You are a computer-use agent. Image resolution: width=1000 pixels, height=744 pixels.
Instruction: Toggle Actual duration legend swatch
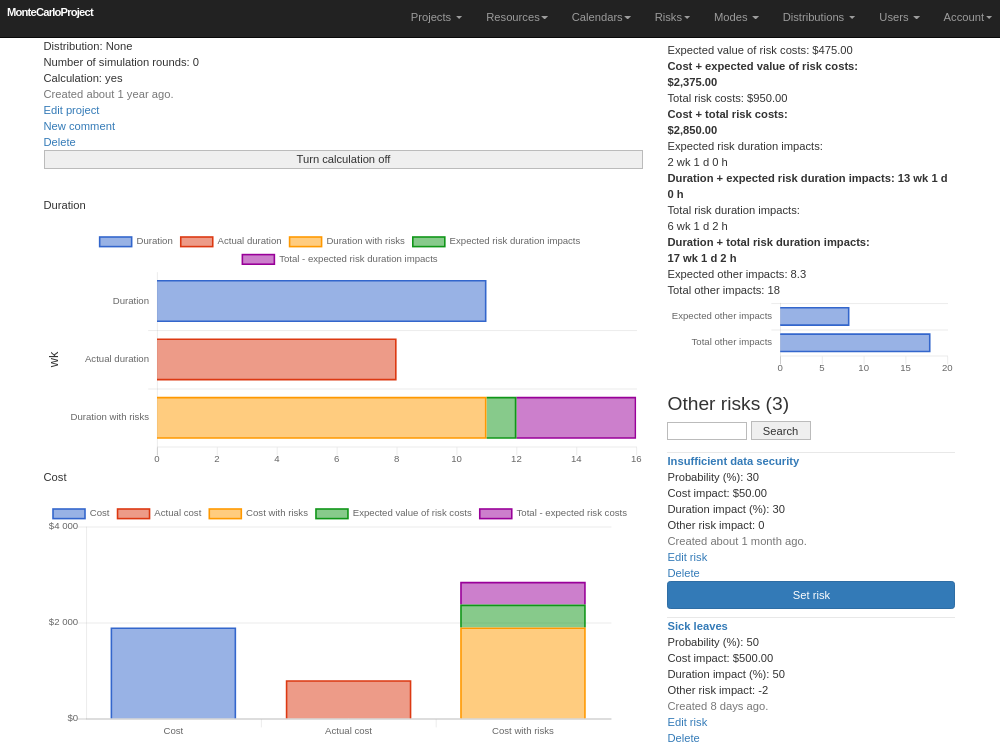point(196,242)
